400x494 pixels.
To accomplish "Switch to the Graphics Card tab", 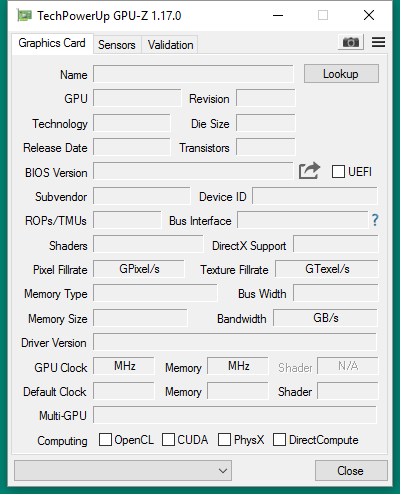I will pos(52,43).
